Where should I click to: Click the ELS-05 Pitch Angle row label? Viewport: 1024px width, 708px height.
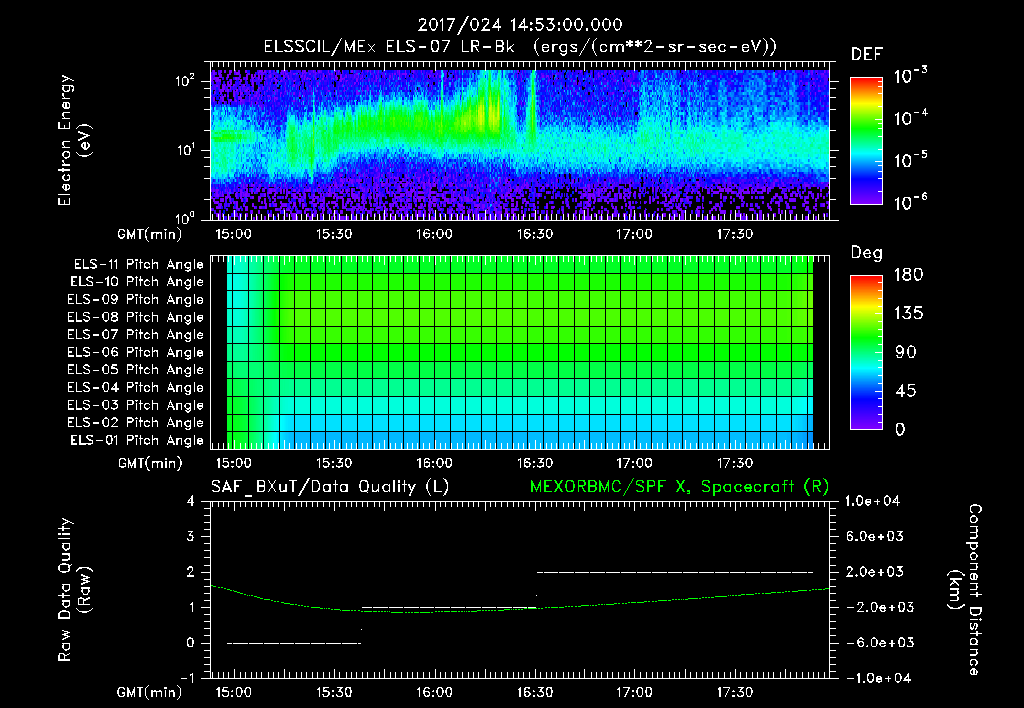click(x=136, y=370)
